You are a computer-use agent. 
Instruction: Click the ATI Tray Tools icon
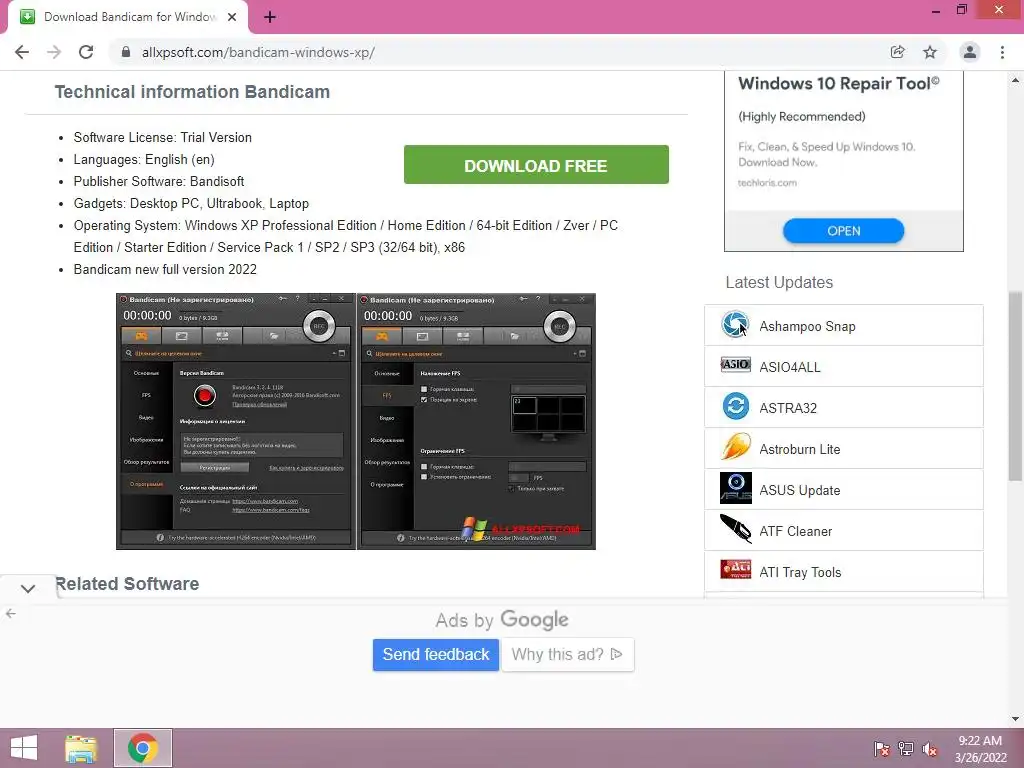(x=735, y=569)
